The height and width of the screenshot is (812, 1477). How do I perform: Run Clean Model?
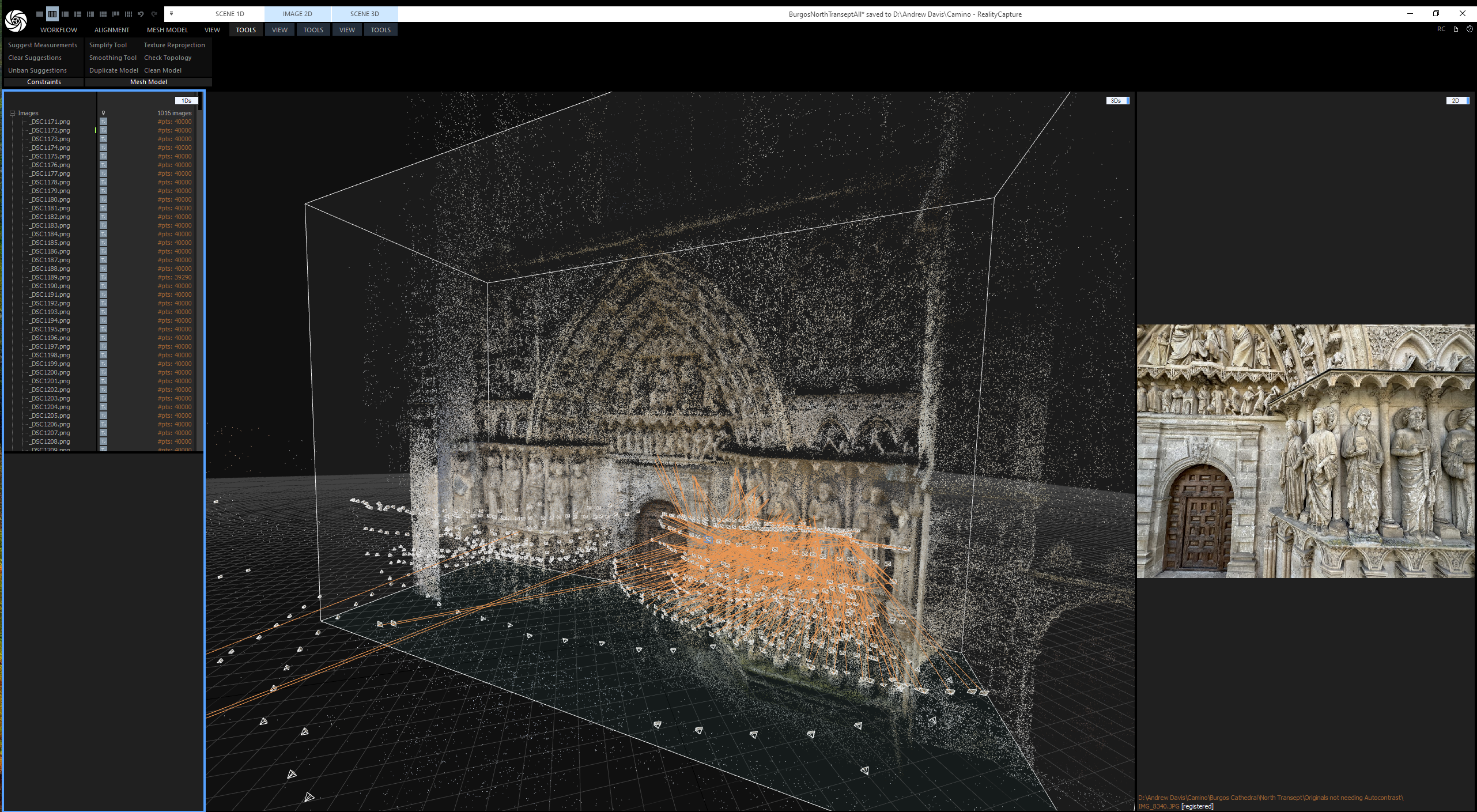coord(163,70)
